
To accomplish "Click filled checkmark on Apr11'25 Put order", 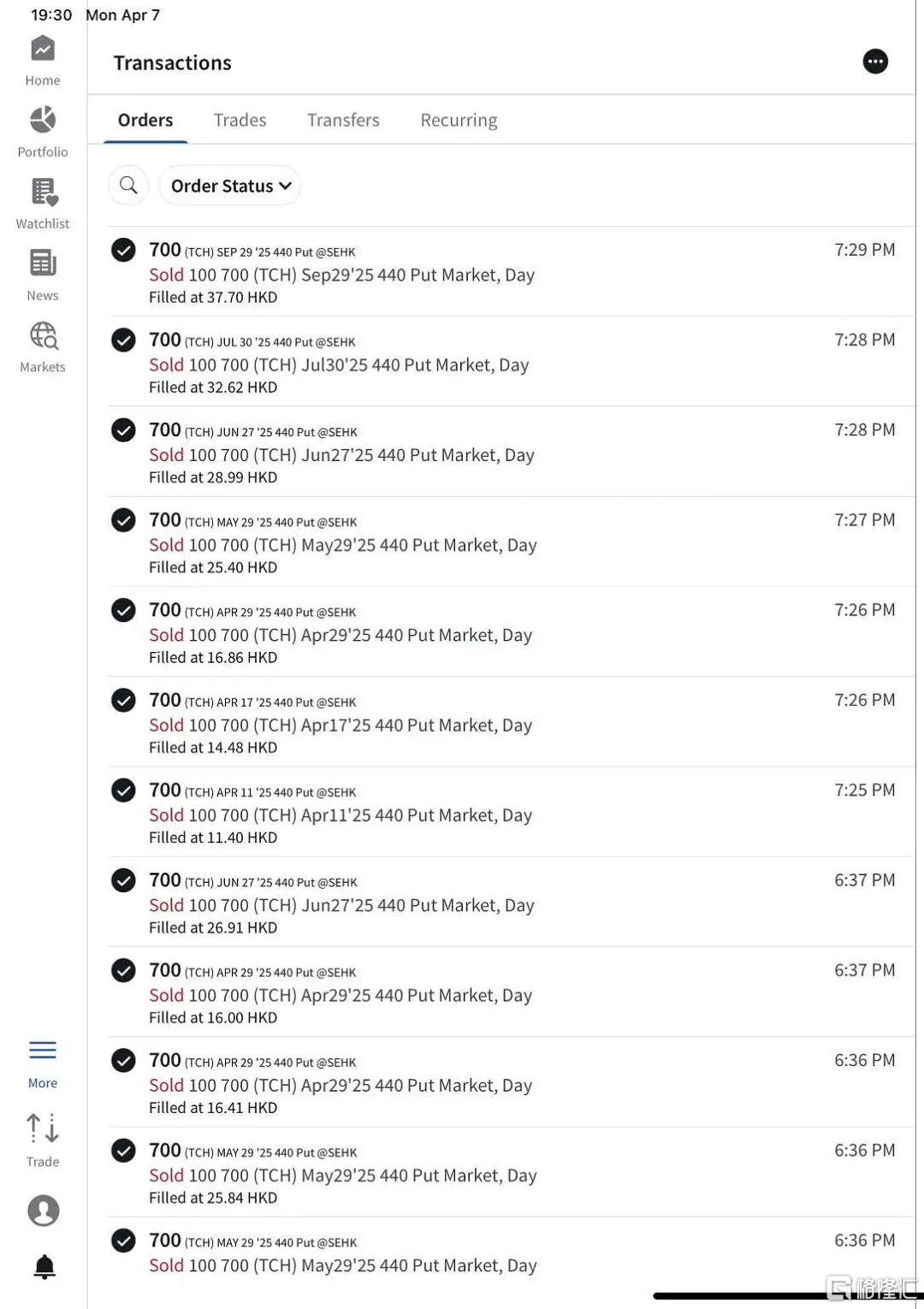I will pyautogui.click(x=124, y=790).
